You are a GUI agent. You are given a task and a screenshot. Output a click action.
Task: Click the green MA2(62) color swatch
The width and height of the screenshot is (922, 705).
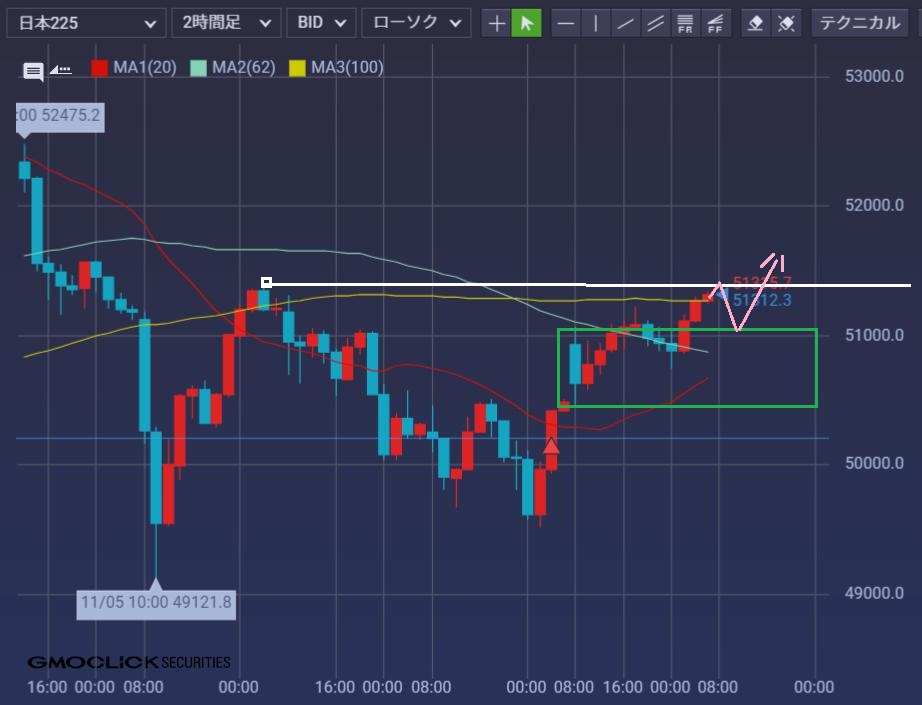(x=198, y=68)
